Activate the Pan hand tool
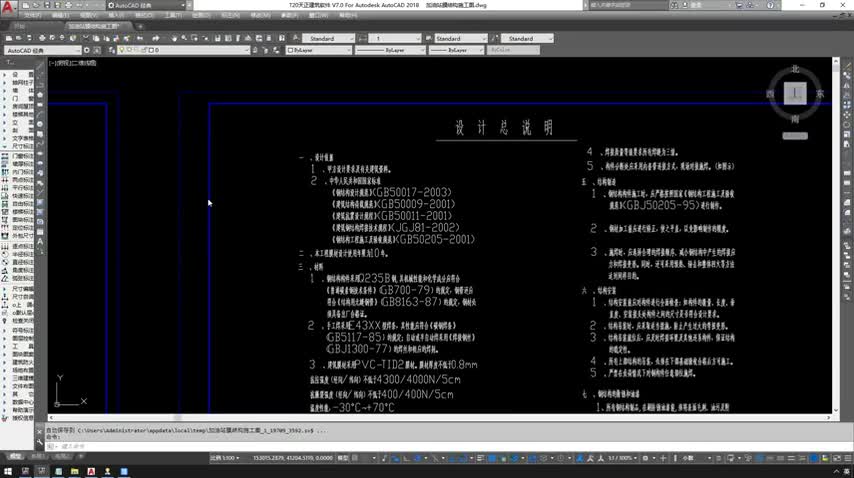 point(174,39)
